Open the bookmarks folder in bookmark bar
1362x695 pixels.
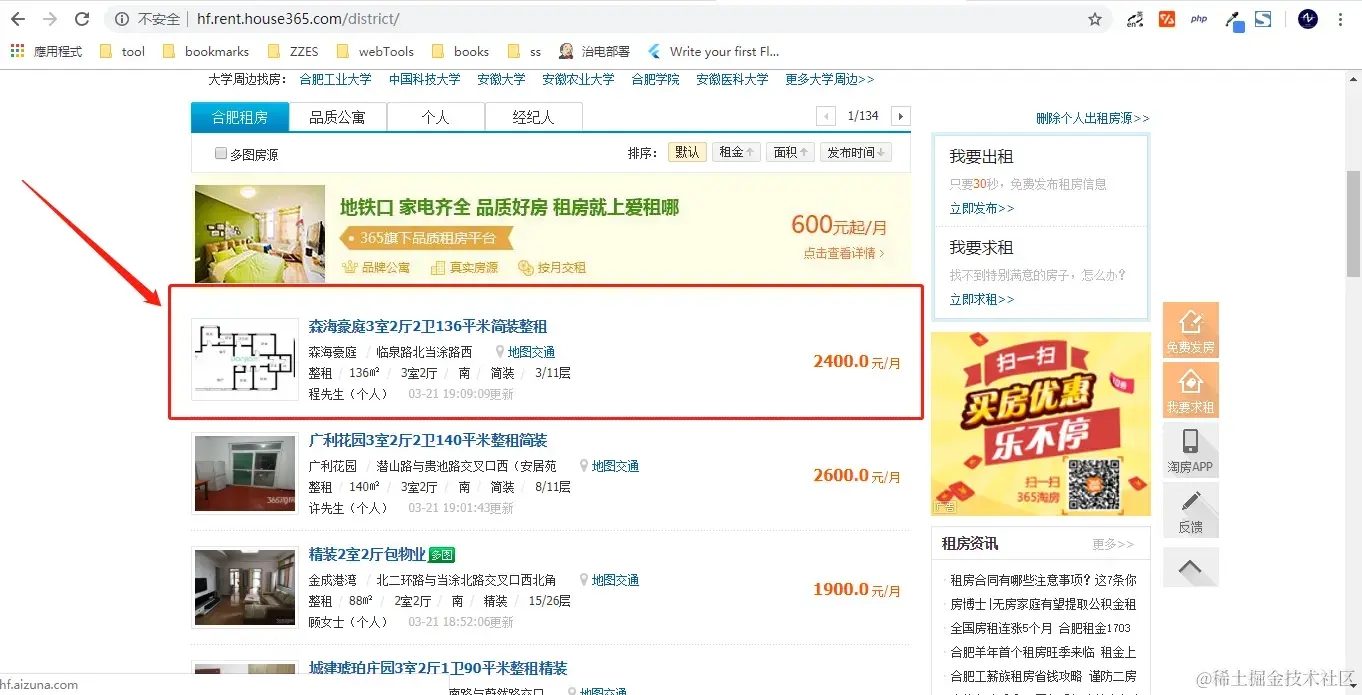[205, 51]
